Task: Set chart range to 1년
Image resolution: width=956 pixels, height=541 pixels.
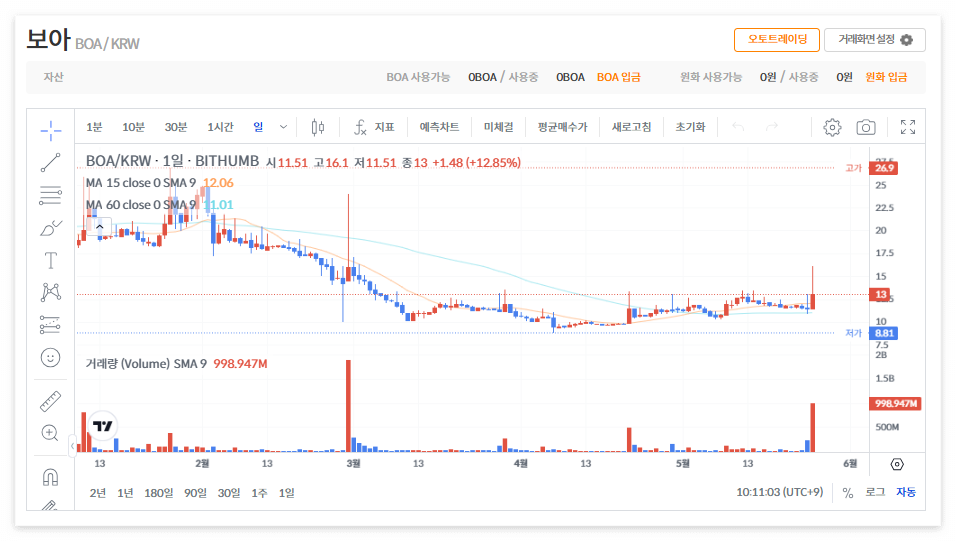Action: 125,493
